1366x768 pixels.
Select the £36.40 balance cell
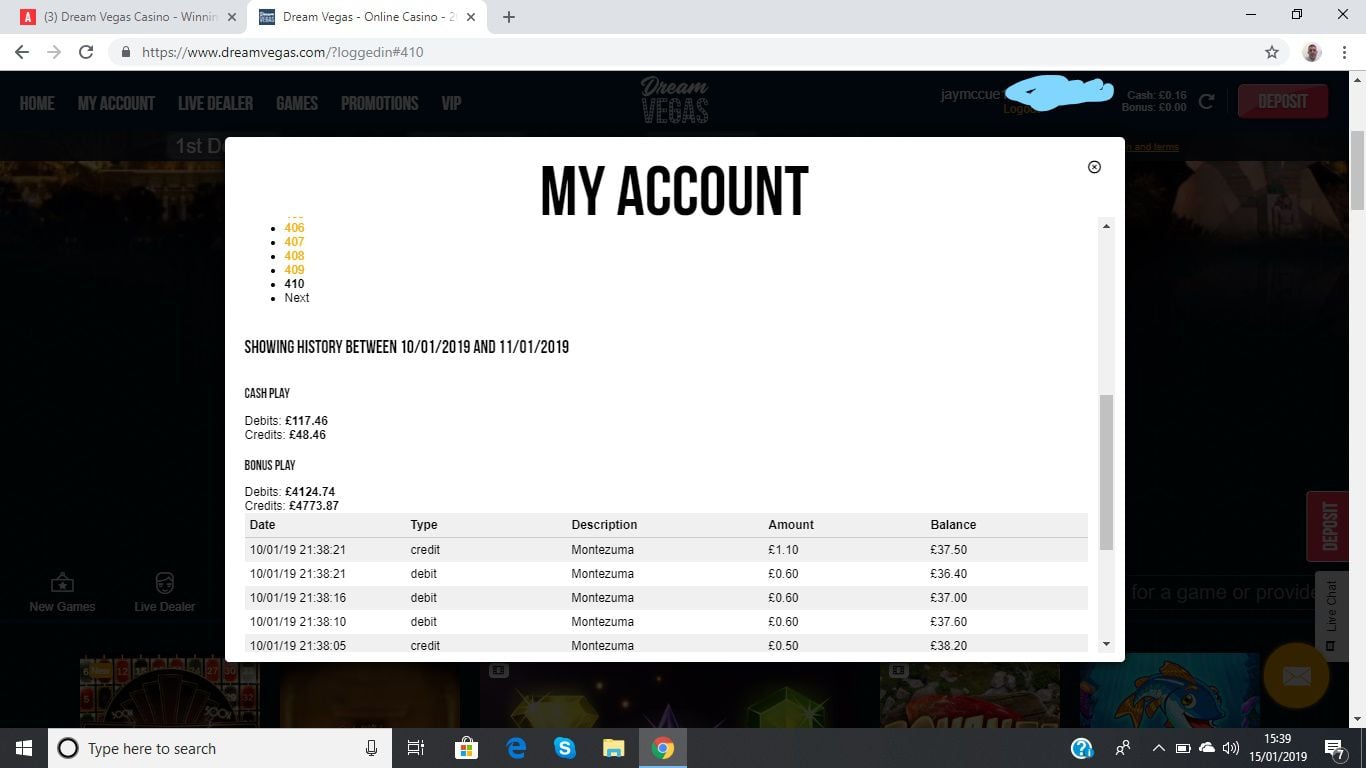948,574
